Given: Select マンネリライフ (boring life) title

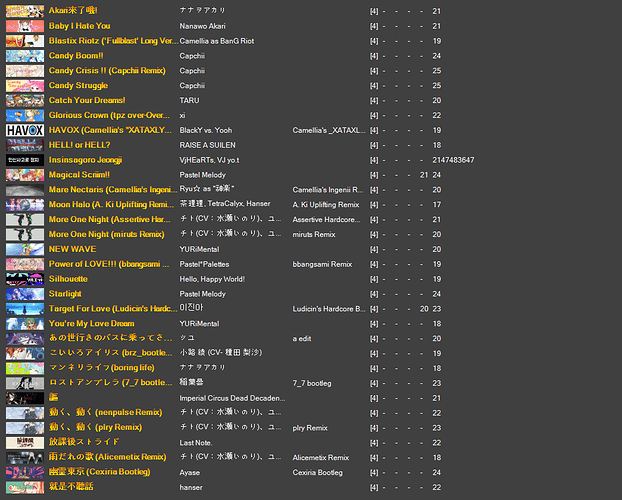Looking at the screenshot, I should [x=102, y=368].
